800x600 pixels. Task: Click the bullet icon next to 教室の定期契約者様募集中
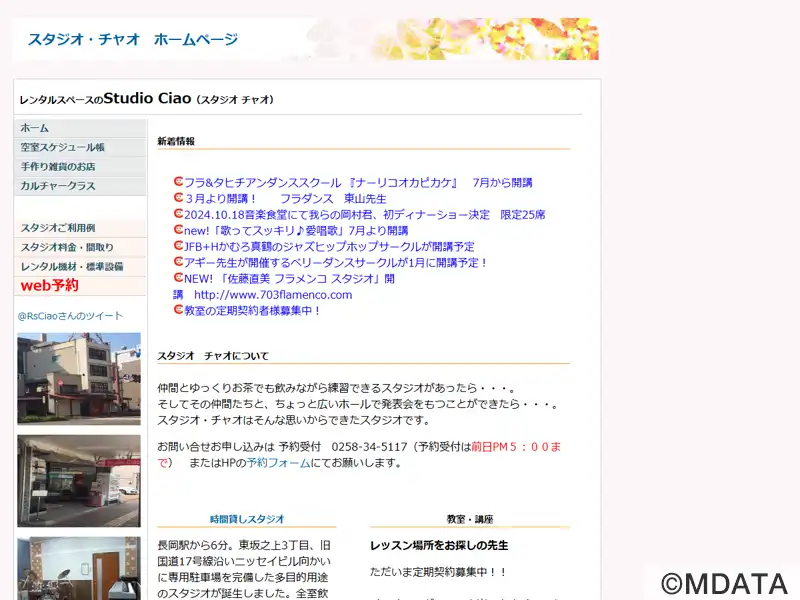[178, 310]
